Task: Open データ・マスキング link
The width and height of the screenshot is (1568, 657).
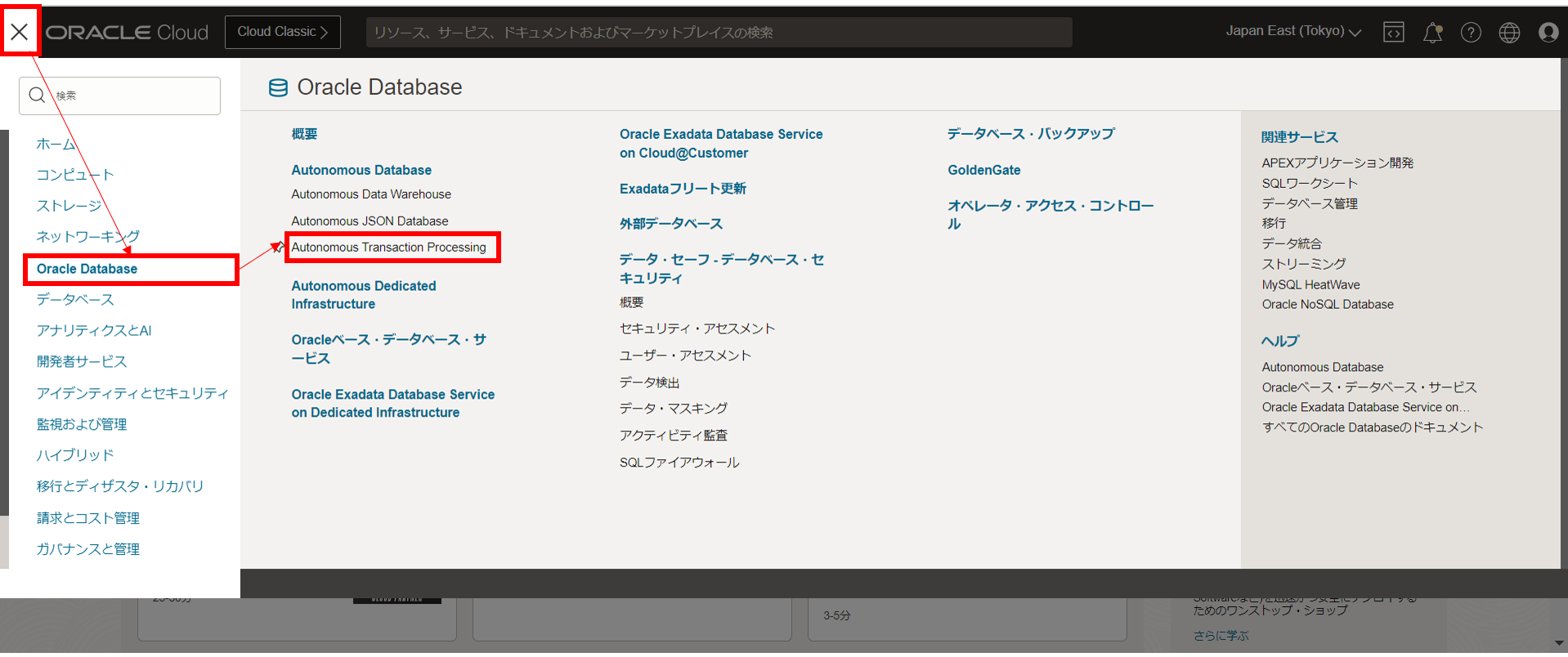Action: click(x=674, y=409)
